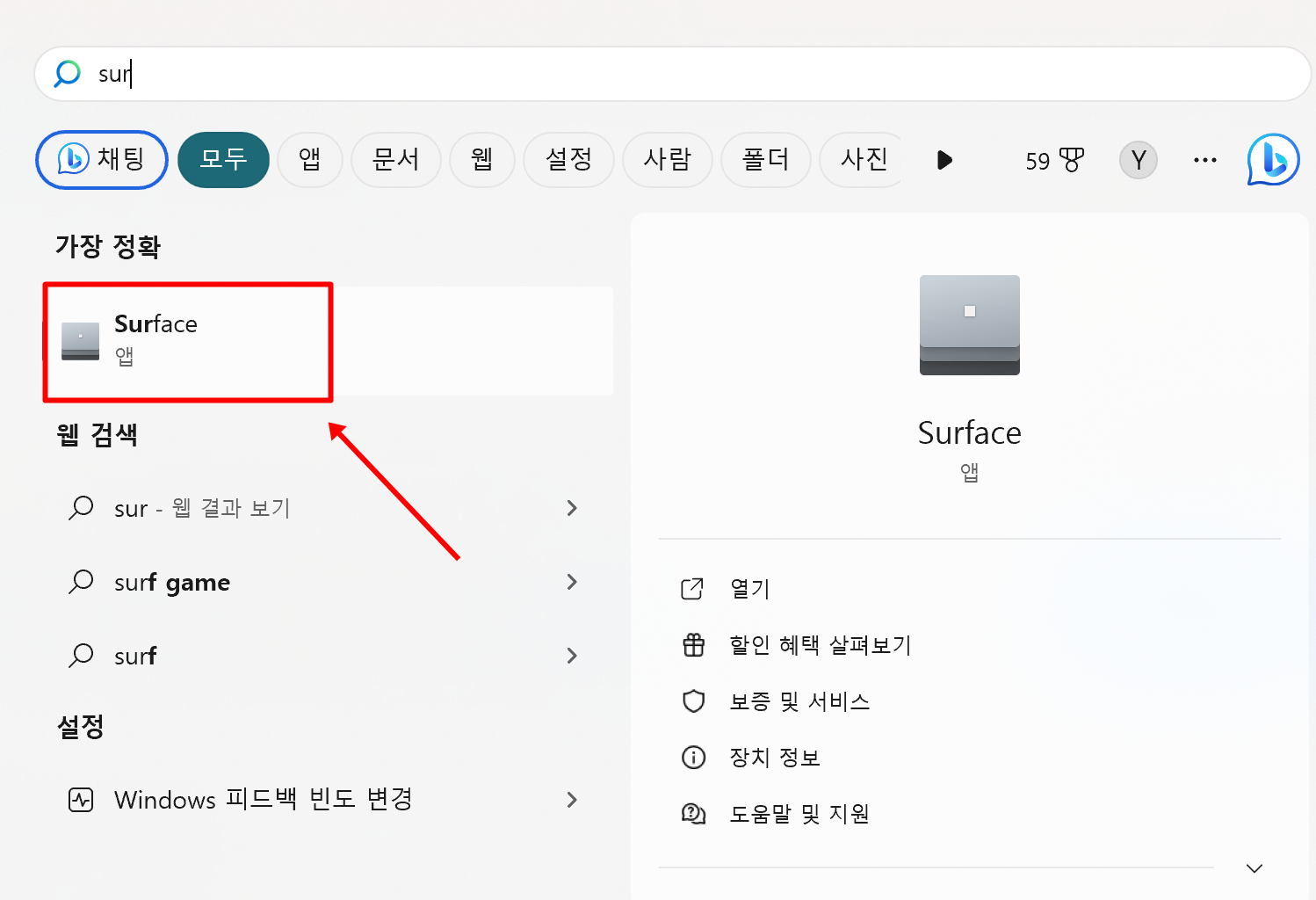Expand chevron next to 'surf game'
The width and height of the screenshot is (1316, 900).
click(572, 582)
